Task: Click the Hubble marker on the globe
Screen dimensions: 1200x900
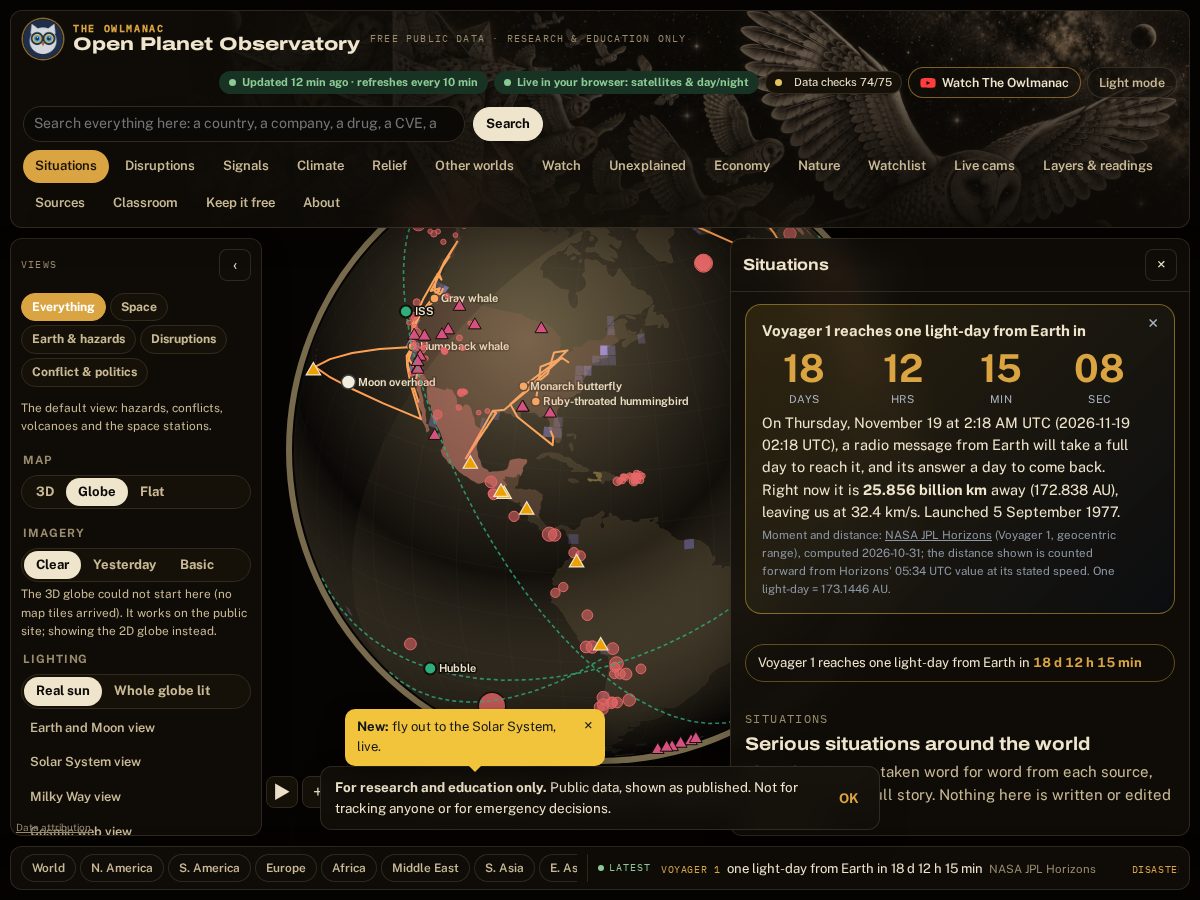Action: (430, 668)
